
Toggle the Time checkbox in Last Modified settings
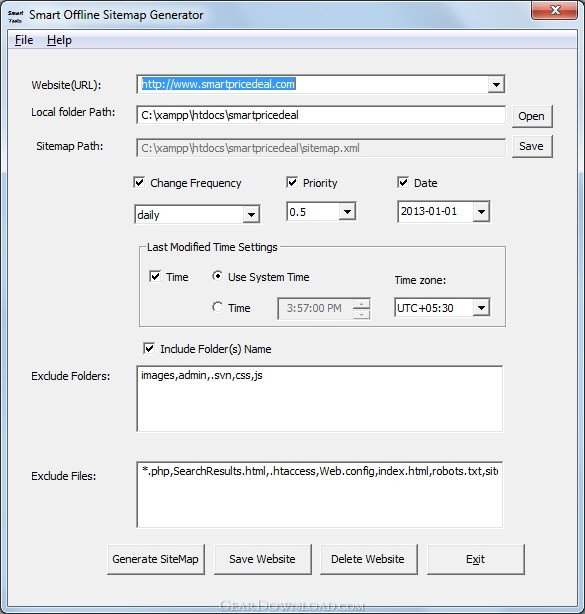(x=155, y=276)
